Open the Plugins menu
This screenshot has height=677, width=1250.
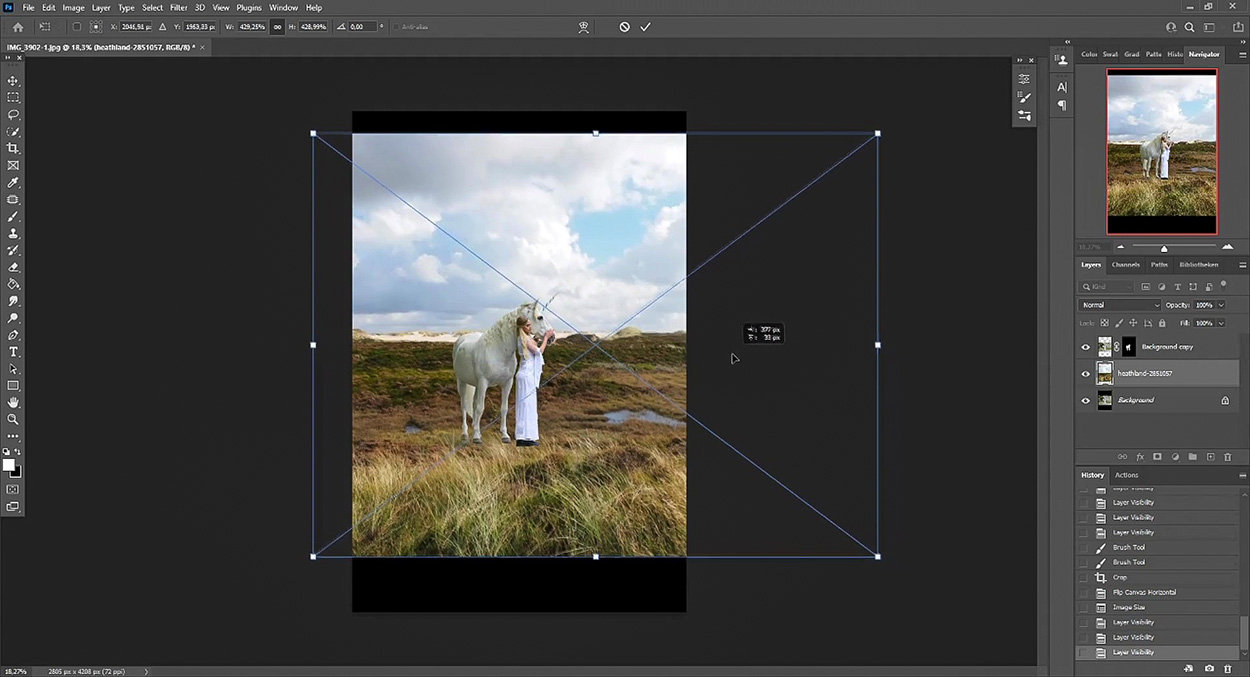coord(249,7)
